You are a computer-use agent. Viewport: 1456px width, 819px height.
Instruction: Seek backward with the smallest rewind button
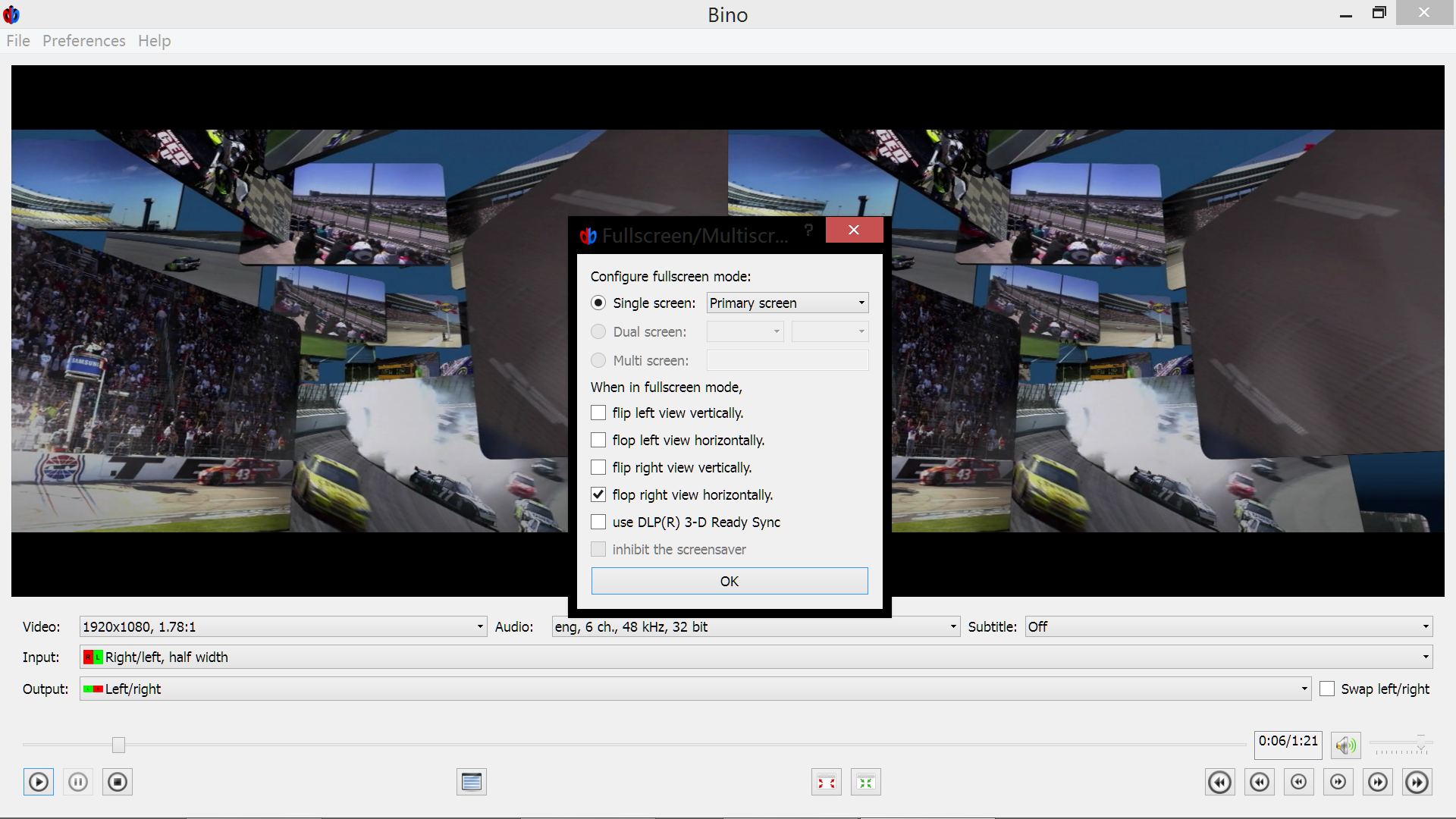coord(1299,782)
